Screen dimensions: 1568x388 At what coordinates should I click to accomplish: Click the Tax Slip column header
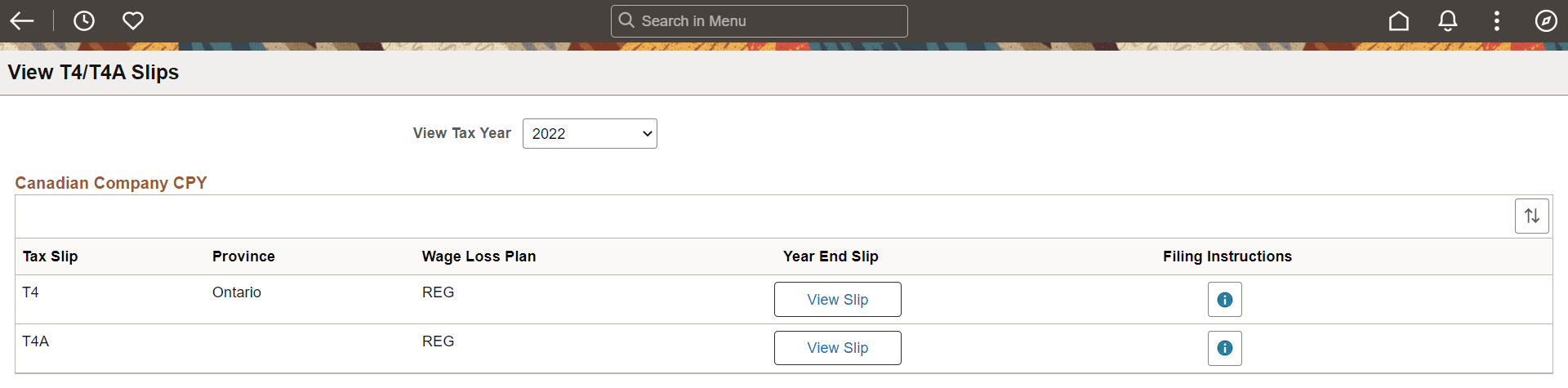tap(50, 256)
